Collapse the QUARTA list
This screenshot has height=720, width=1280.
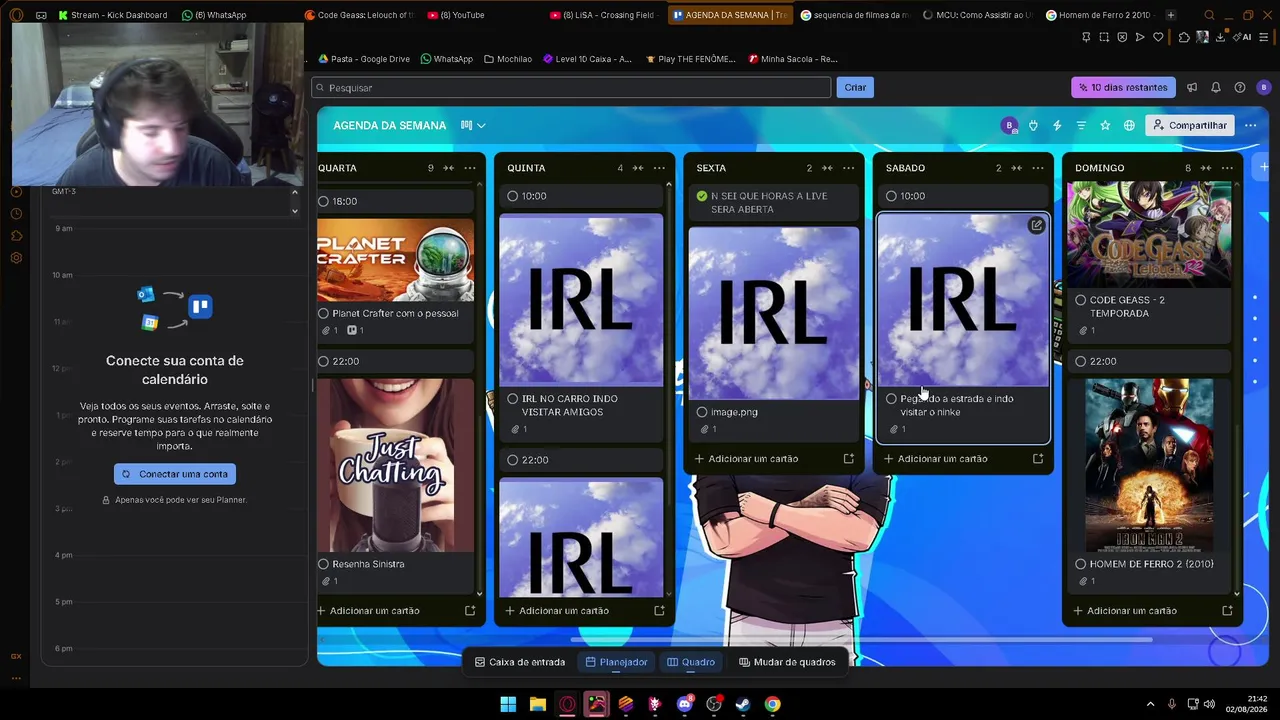pos(448,168)
